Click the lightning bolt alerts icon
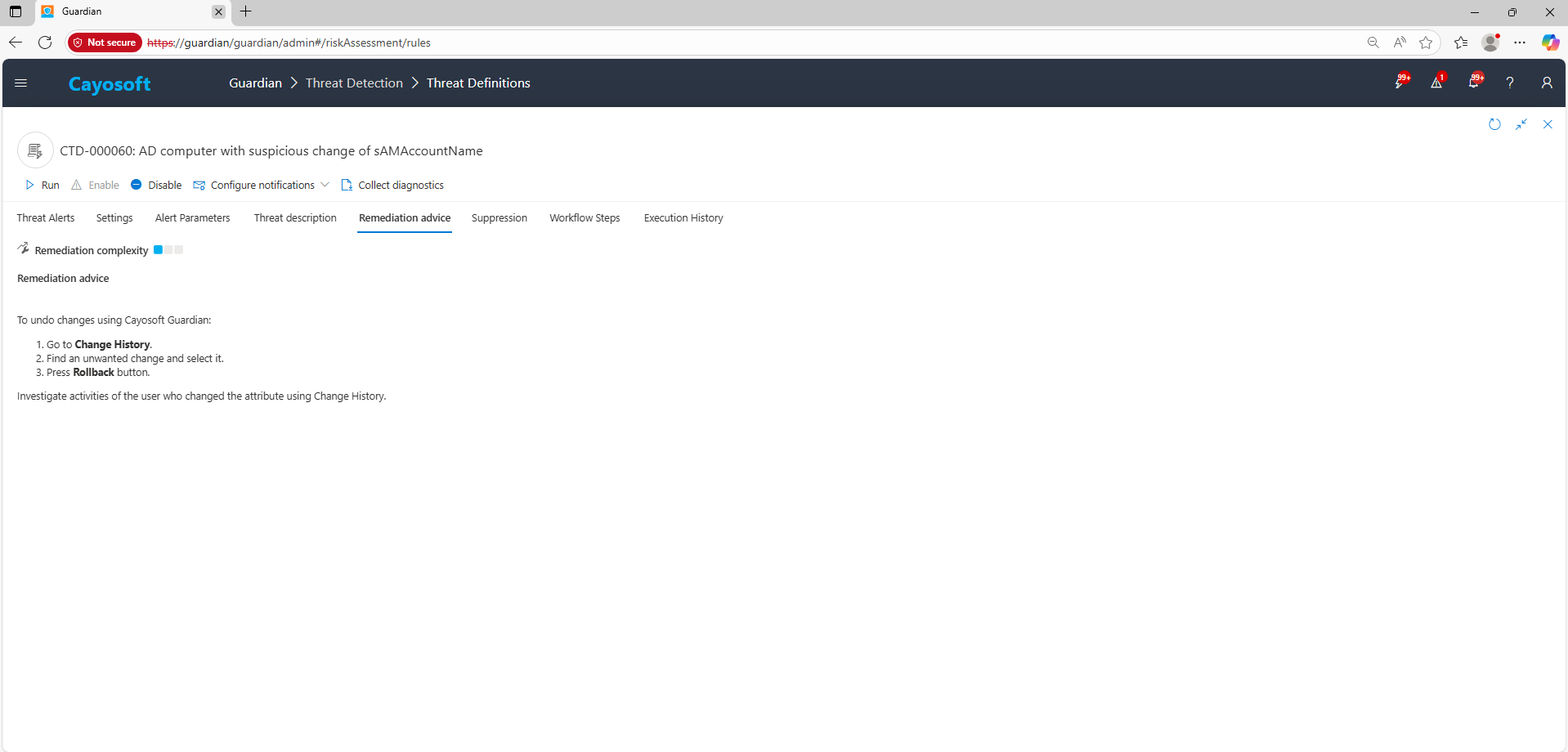The height and width of the screenshot is (752, 1568). click(x=1400, y=83)
